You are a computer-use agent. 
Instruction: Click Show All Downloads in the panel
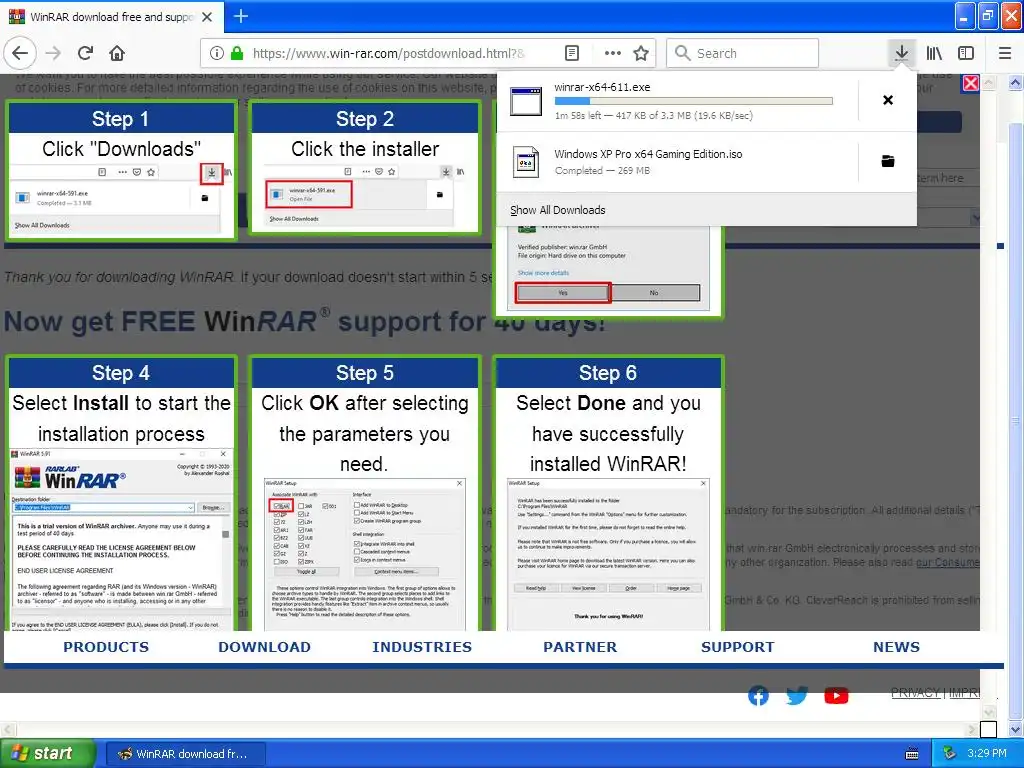pos(558,210)
